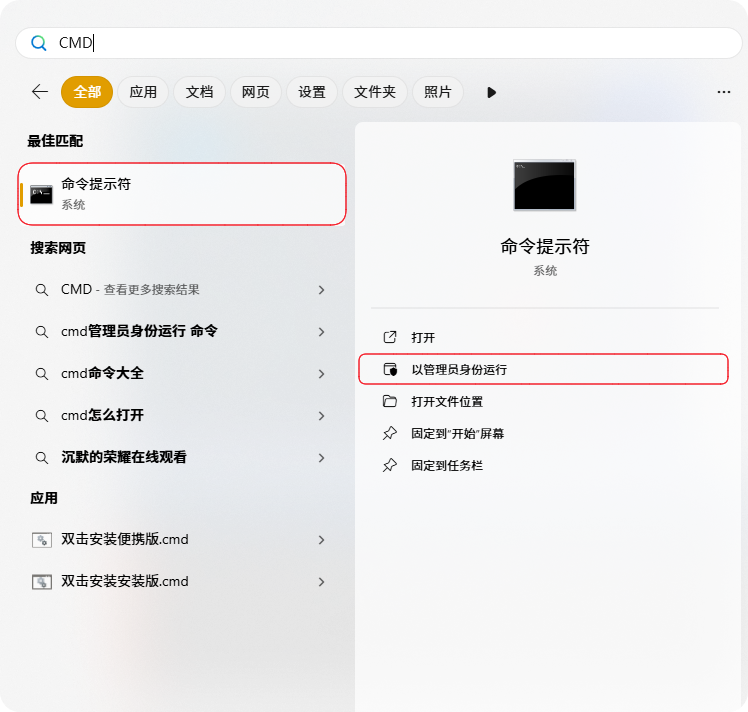Switch to the 应用 filter tab
The image size is (748, 712).
143,92
